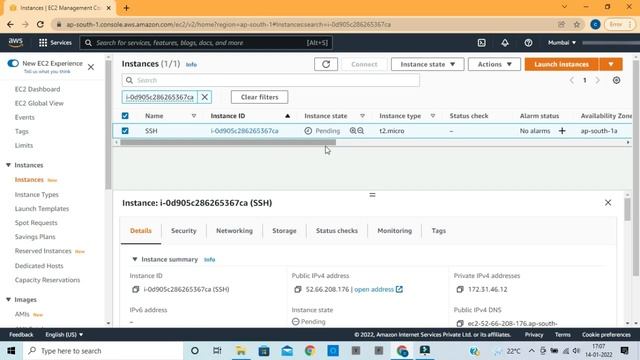
Task: Copy the public IPv4 DNS
Action: 460,323
